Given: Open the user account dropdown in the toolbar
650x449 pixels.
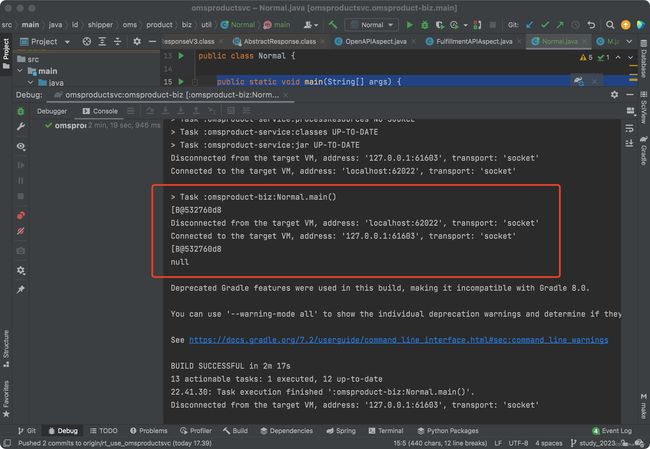Looking at the screenshot, I should point(310,25).
